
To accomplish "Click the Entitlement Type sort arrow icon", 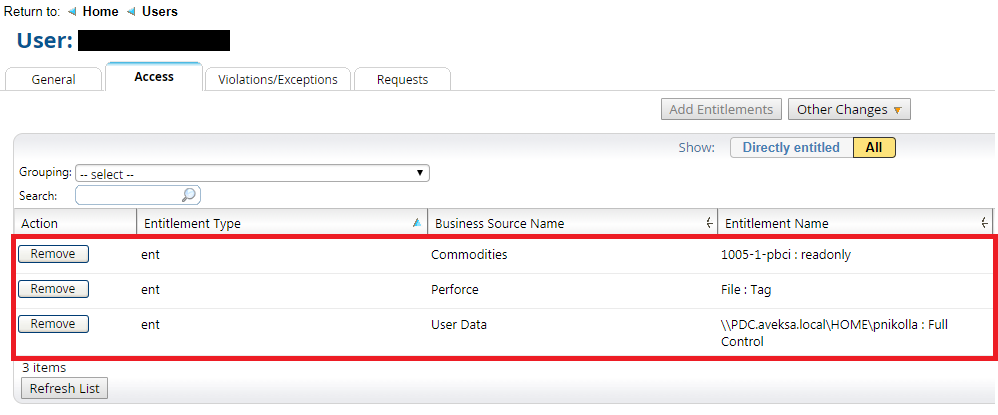I will [416, 223].
